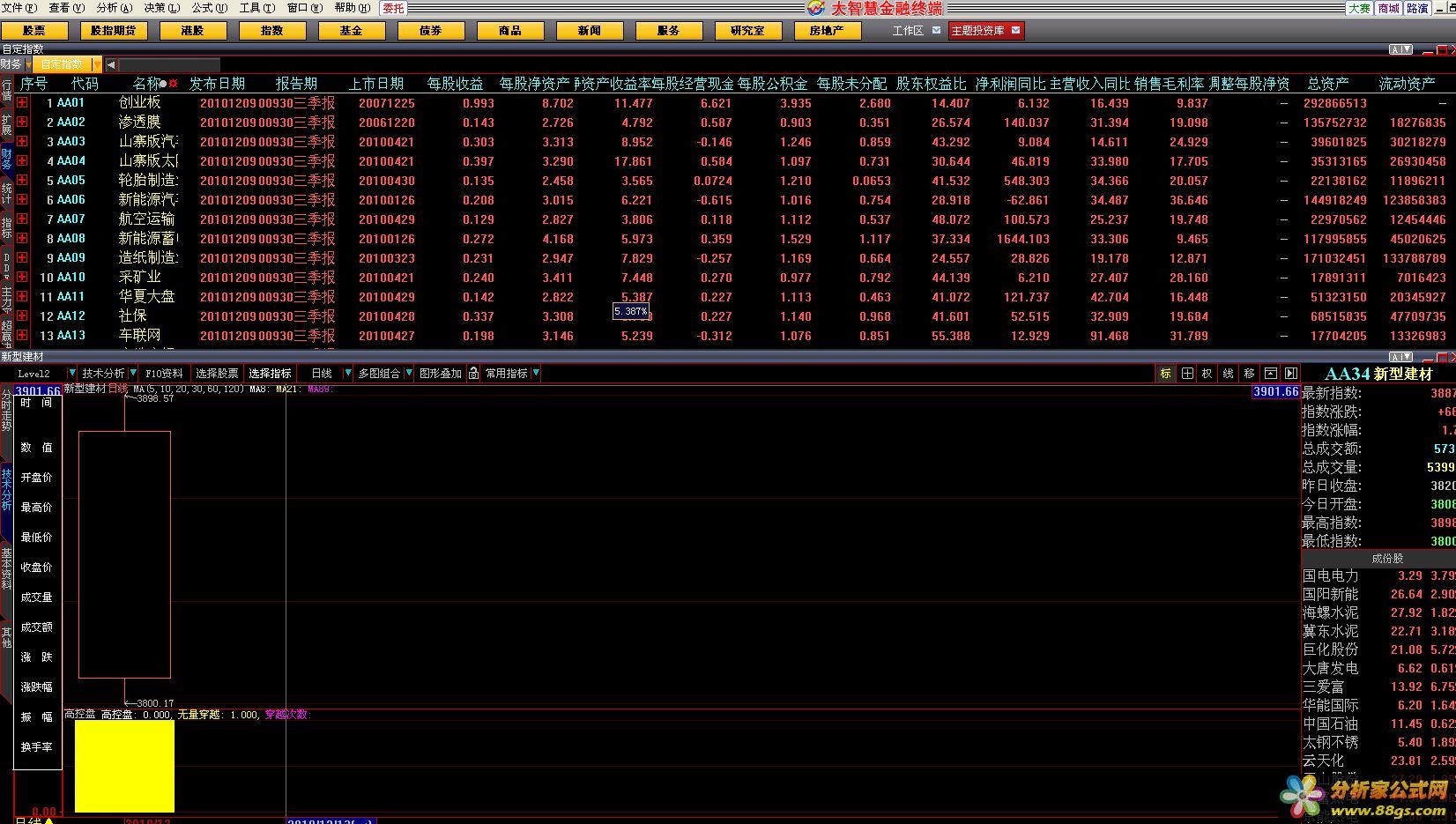
Task: Expand the 主题投资库 dropdown arrow
Action: pos(1016,31)
